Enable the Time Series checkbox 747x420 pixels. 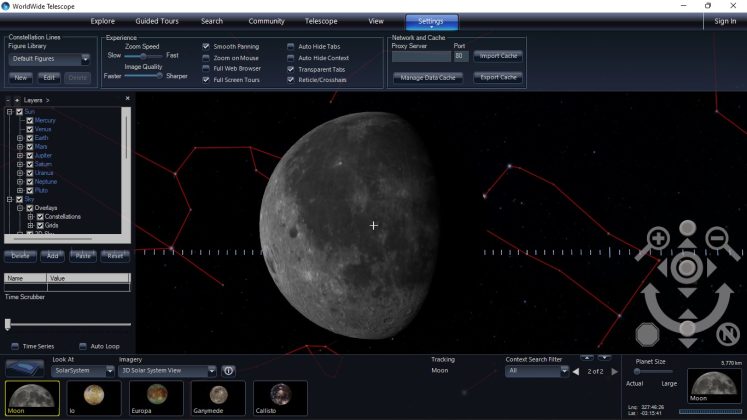[15, 346]
